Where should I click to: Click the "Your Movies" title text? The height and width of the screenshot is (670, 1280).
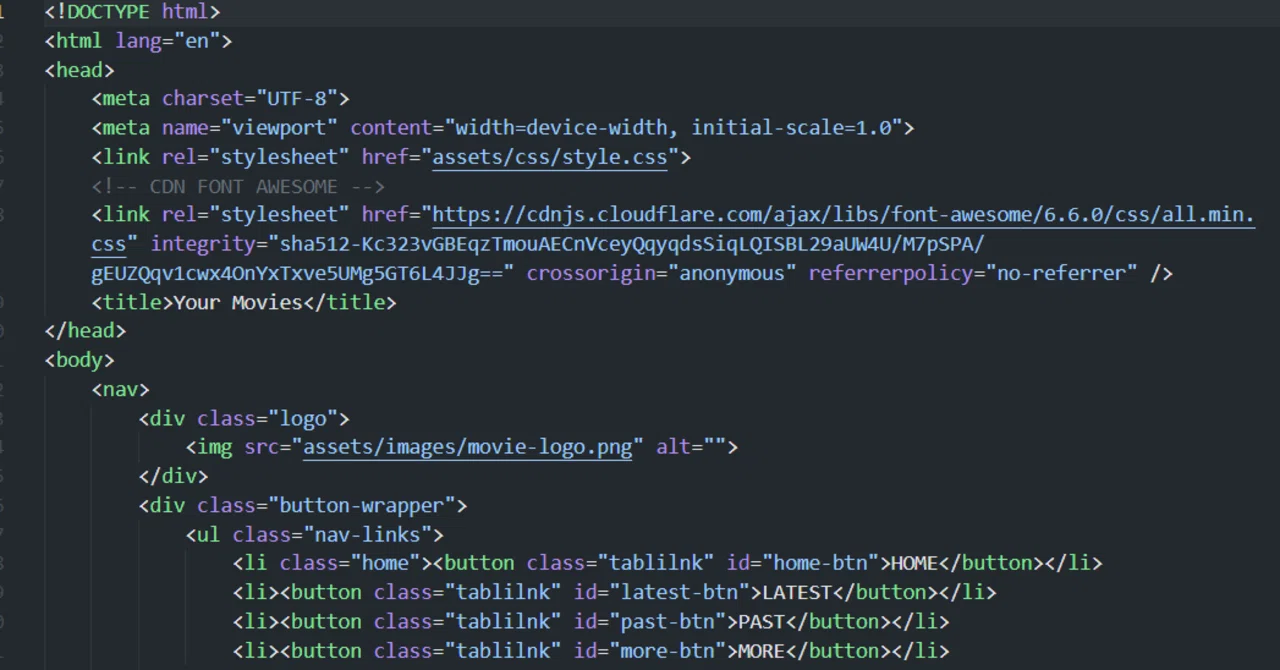click(x=238, y=302)
